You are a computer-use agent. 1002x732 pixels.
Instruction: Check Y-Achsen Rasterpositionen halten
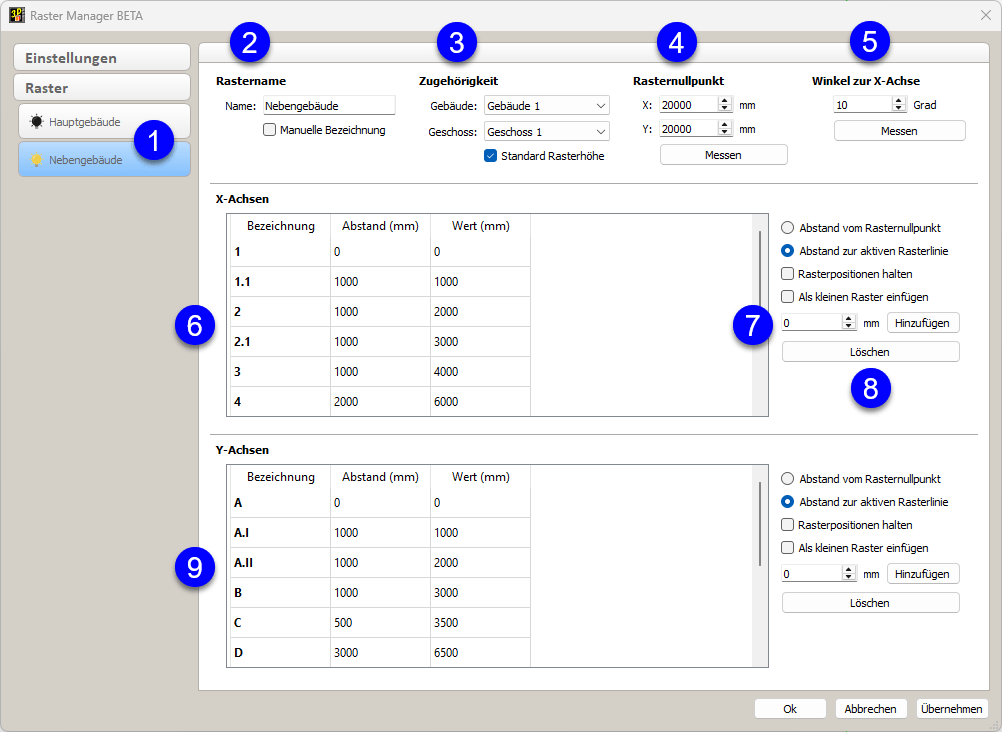click(787, 525)
